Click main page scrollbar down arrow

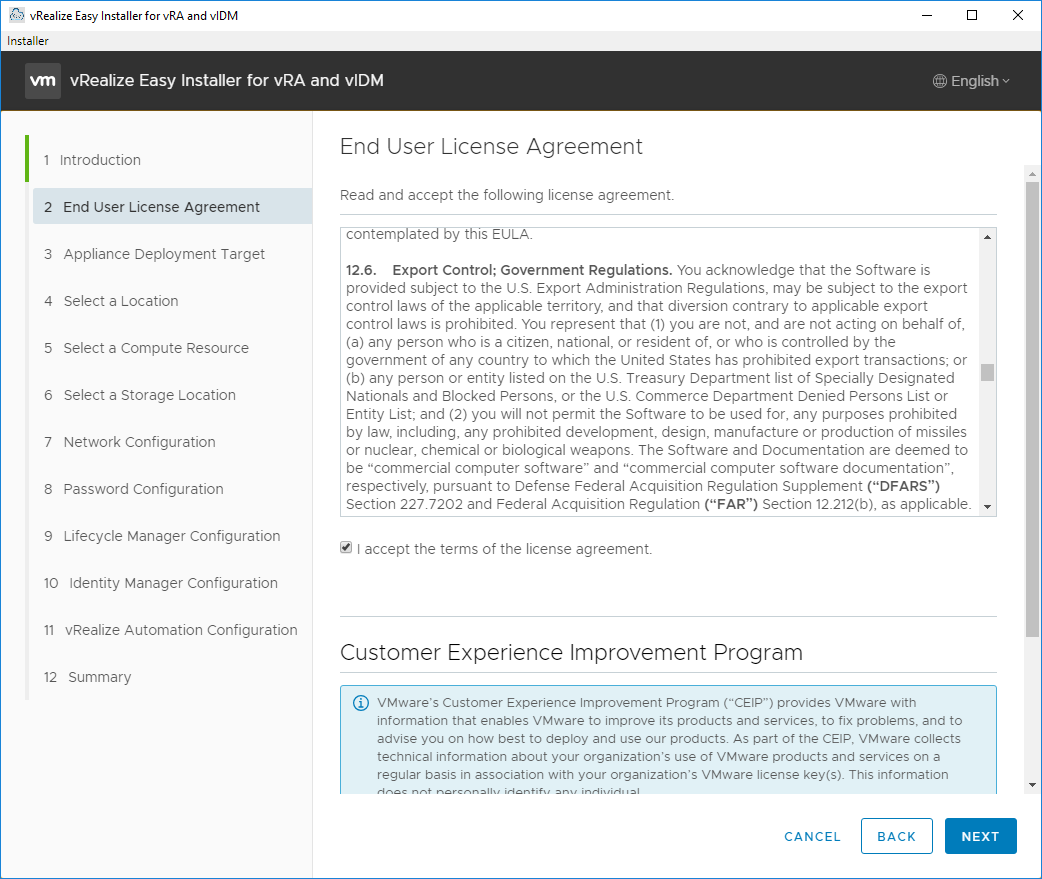[1032, 785]
